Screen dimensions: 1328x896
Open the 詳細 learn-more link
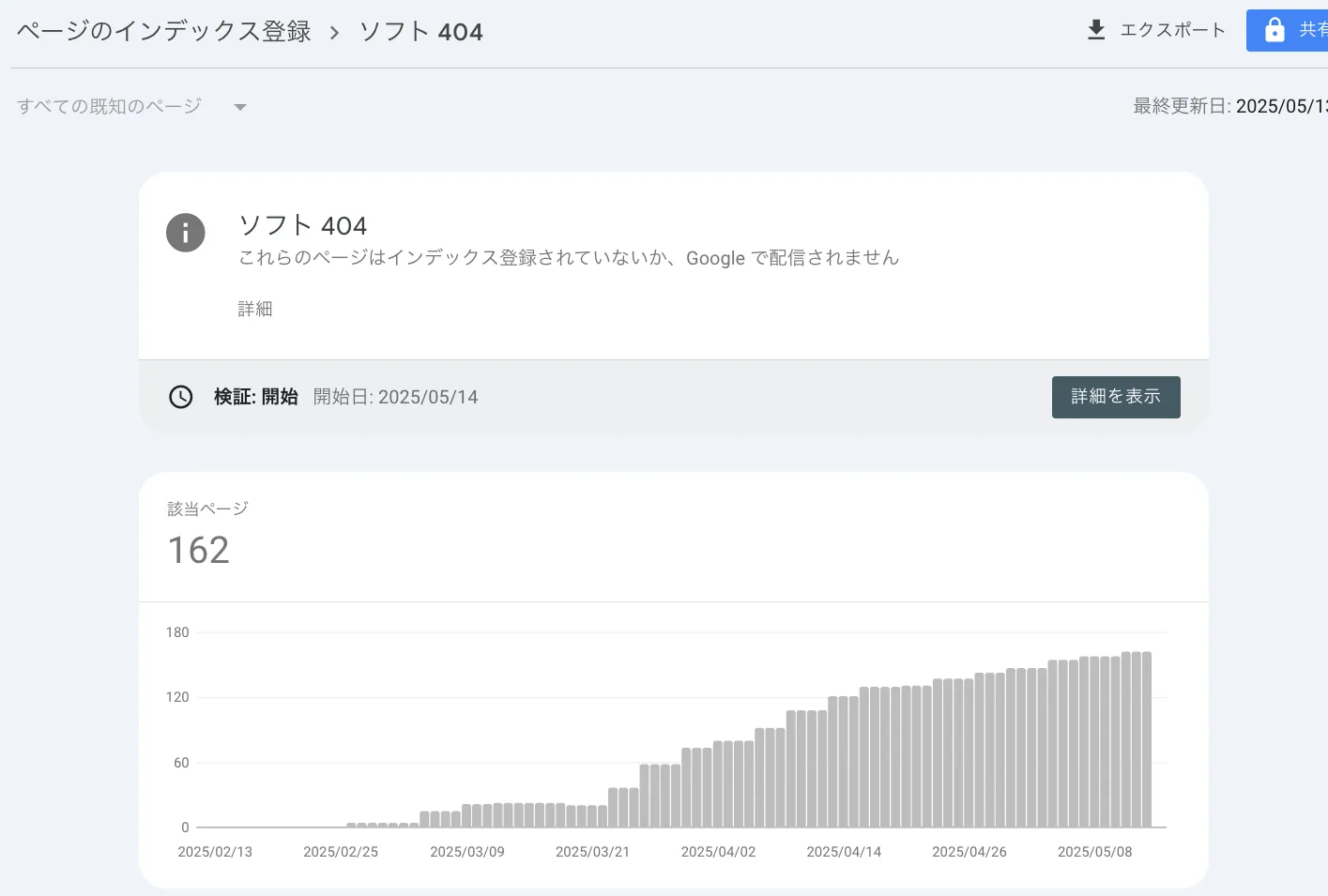pos(254,309)
